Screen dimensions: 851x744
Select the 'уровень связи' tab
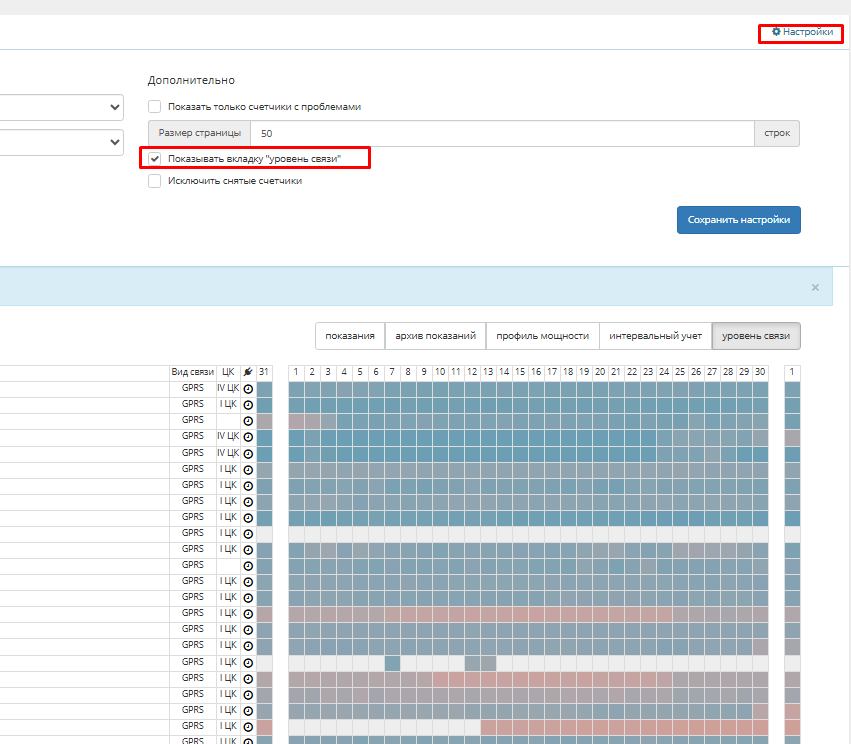756,336
